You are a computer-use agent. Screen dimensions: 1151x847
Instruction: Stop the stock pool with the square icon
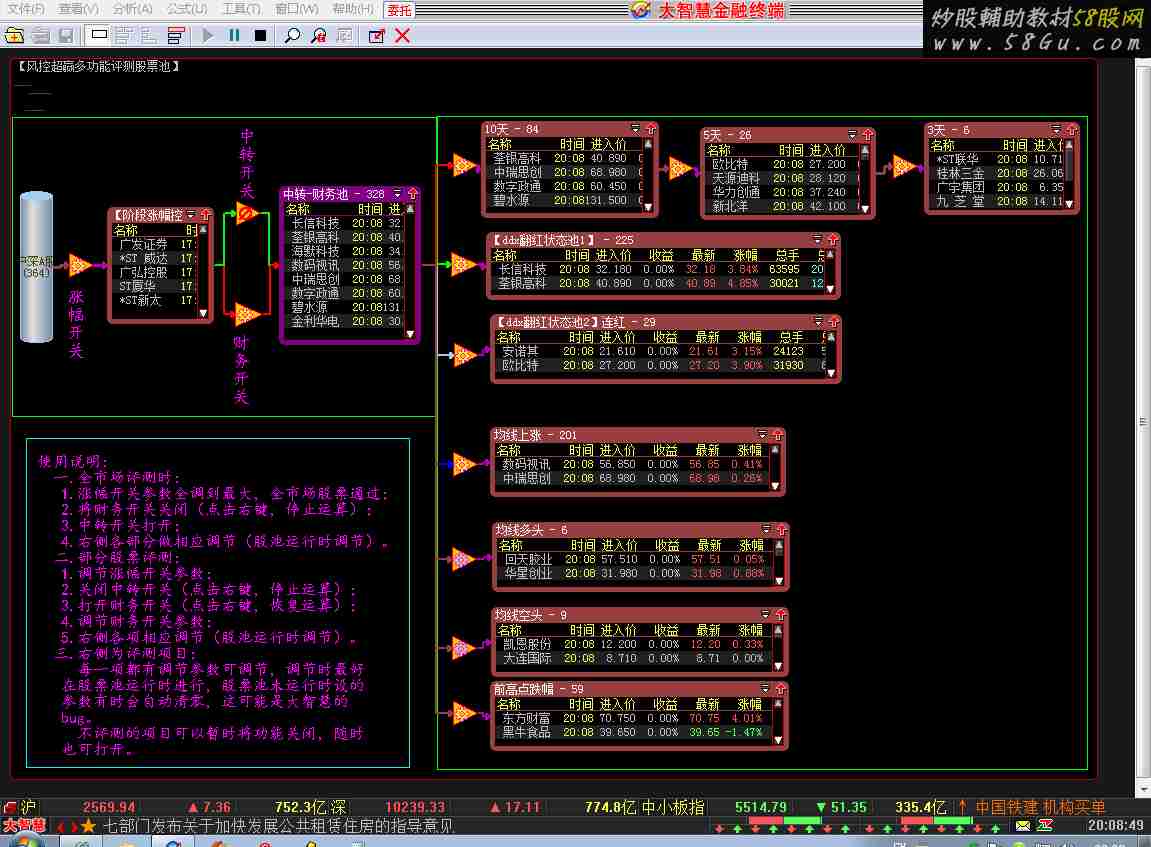[x=260, y=35]
